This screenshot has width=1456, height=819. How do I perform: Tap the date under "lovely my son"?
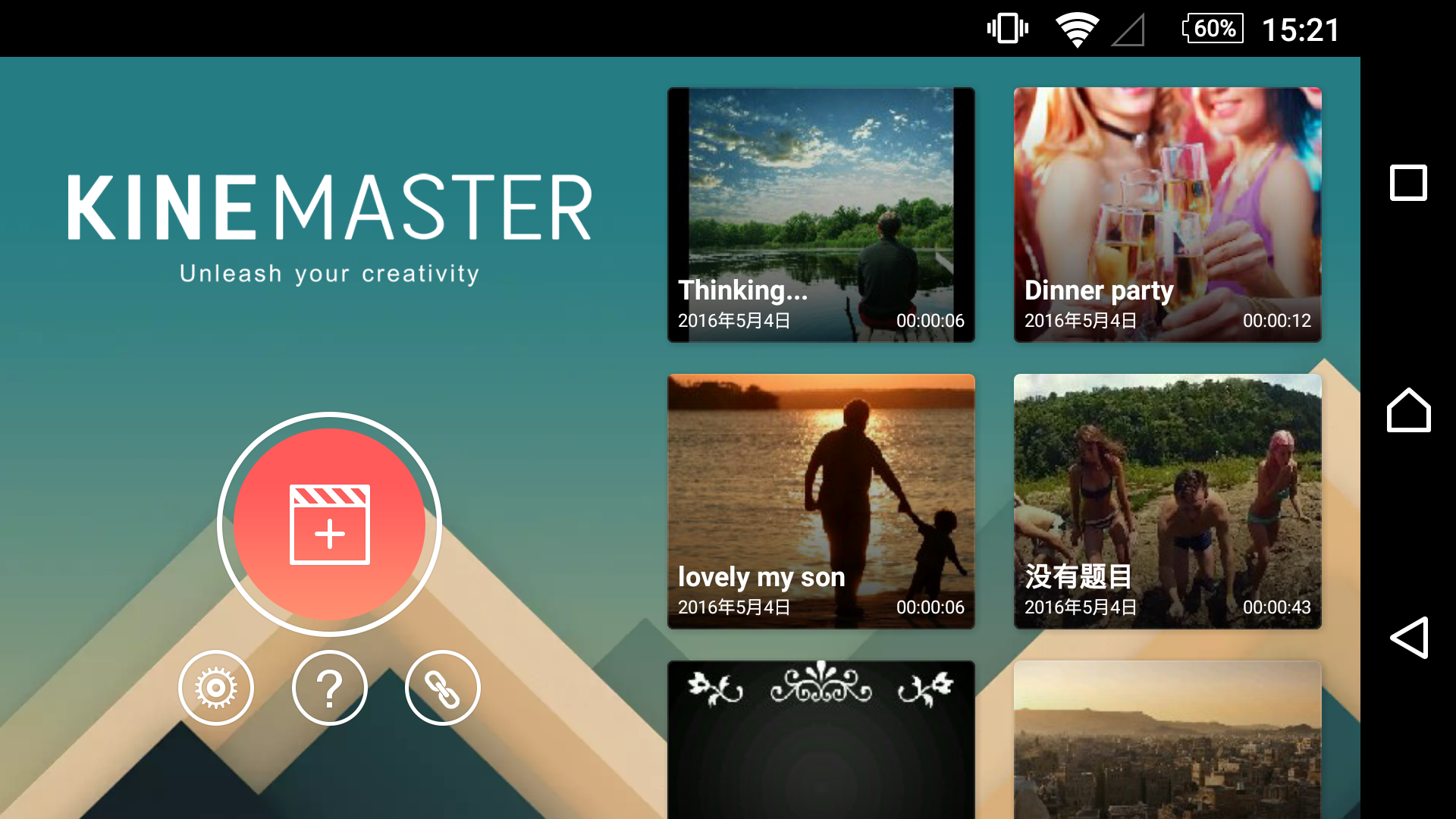coord(734,607)
